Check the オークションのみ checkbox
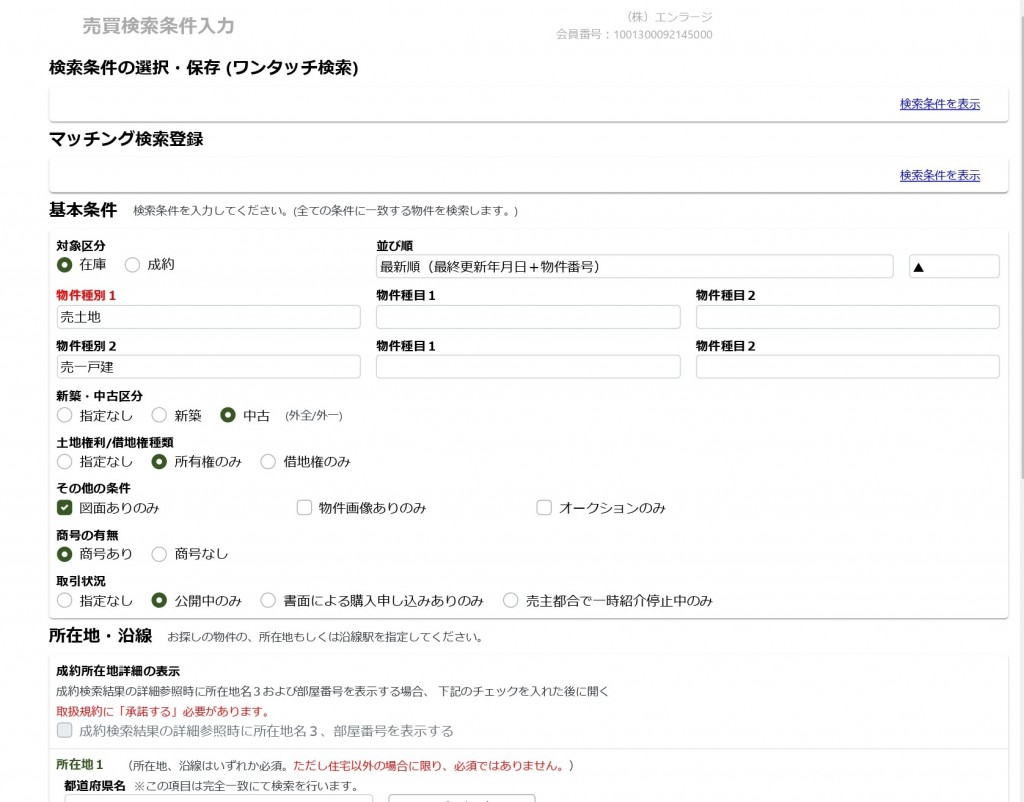The height and width of the screenshot is (802, 1024). pyautogui.click(x=544, y=508)
